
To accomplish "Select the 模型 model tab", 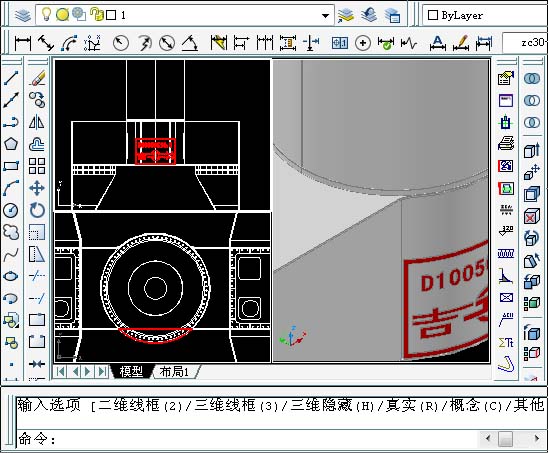I will point(131,372).
